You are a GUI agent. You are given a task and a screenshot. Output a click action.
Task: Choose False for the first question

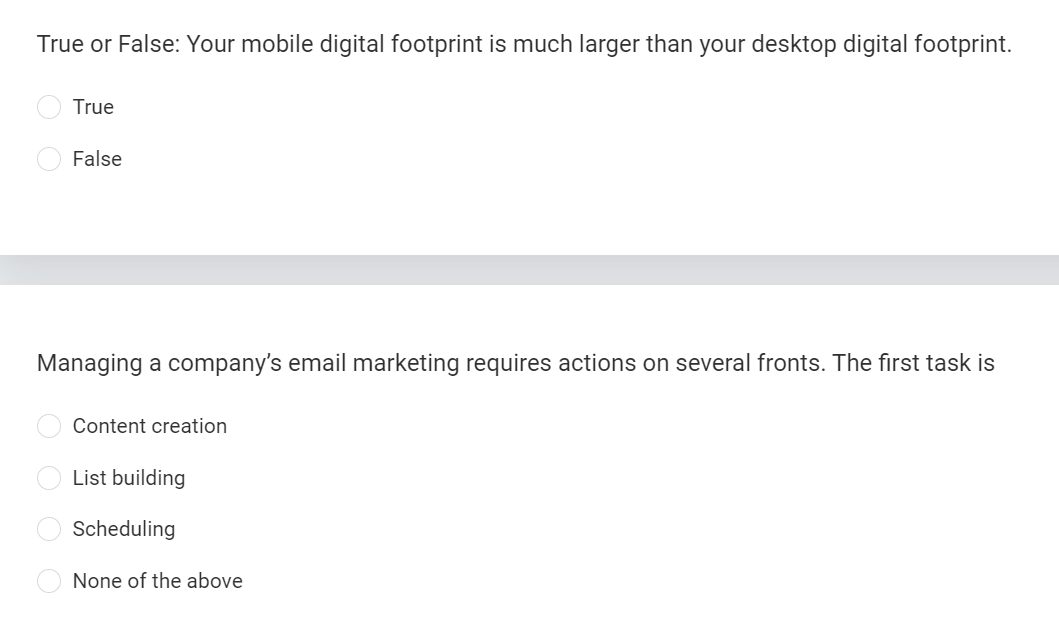49,159
